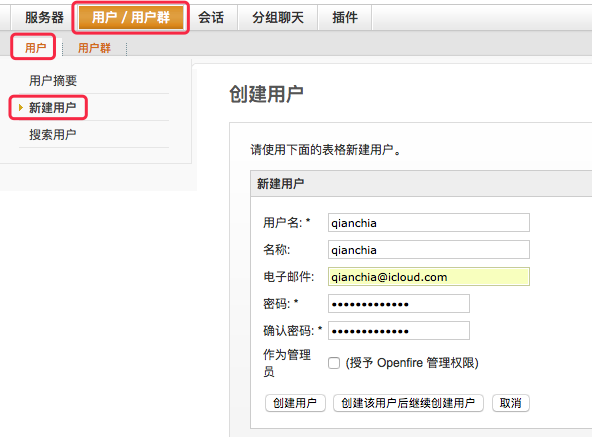Cancel with the 取消 button

pos(511,403)
